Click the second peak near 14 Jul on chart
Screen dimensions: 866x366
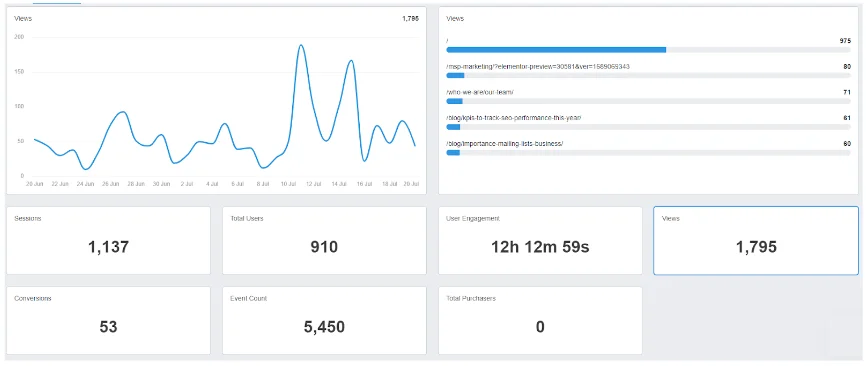pos(351,61)
